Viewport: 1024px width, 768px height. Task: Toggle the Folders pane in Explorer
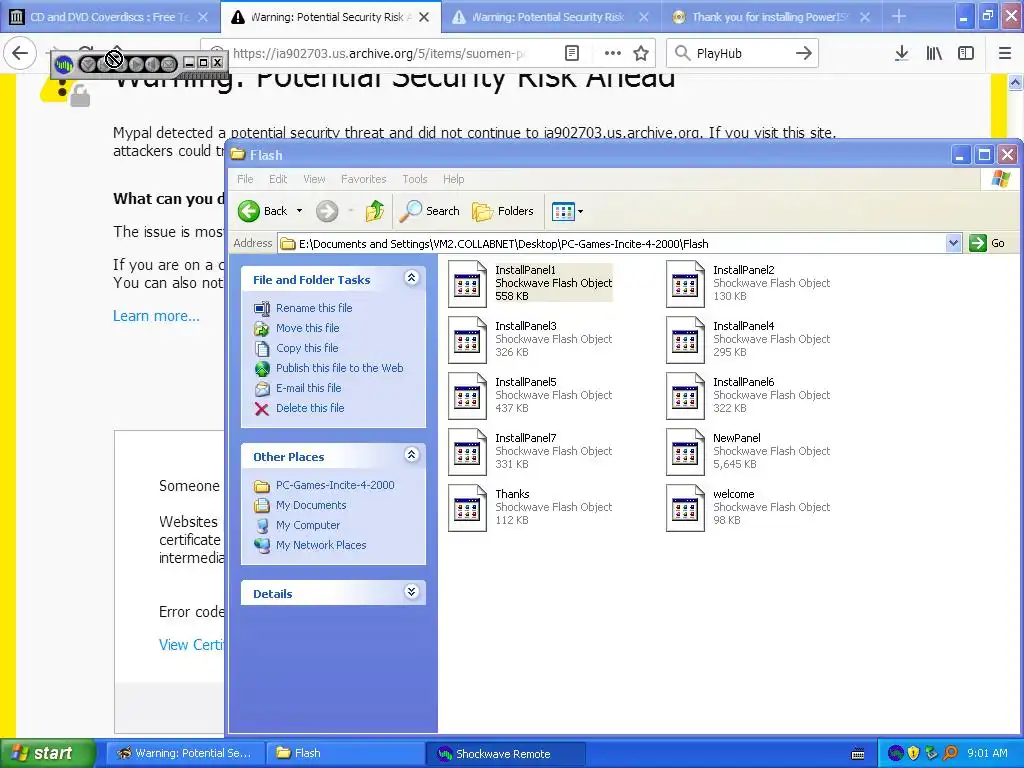pyautogui.click(x=503, y=211)
